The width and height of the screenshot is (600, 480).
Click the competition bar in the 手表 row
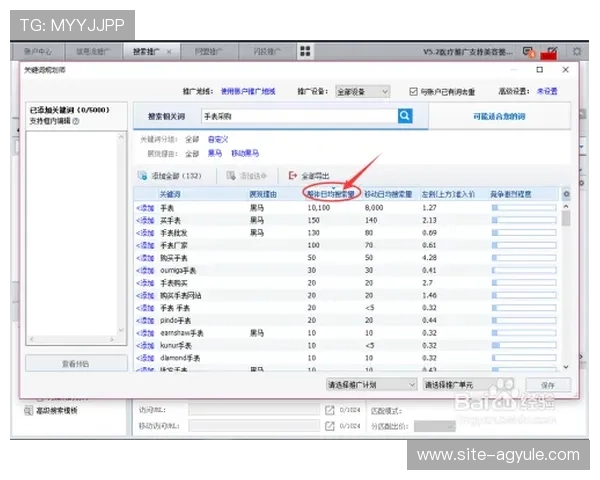point(524,207)
